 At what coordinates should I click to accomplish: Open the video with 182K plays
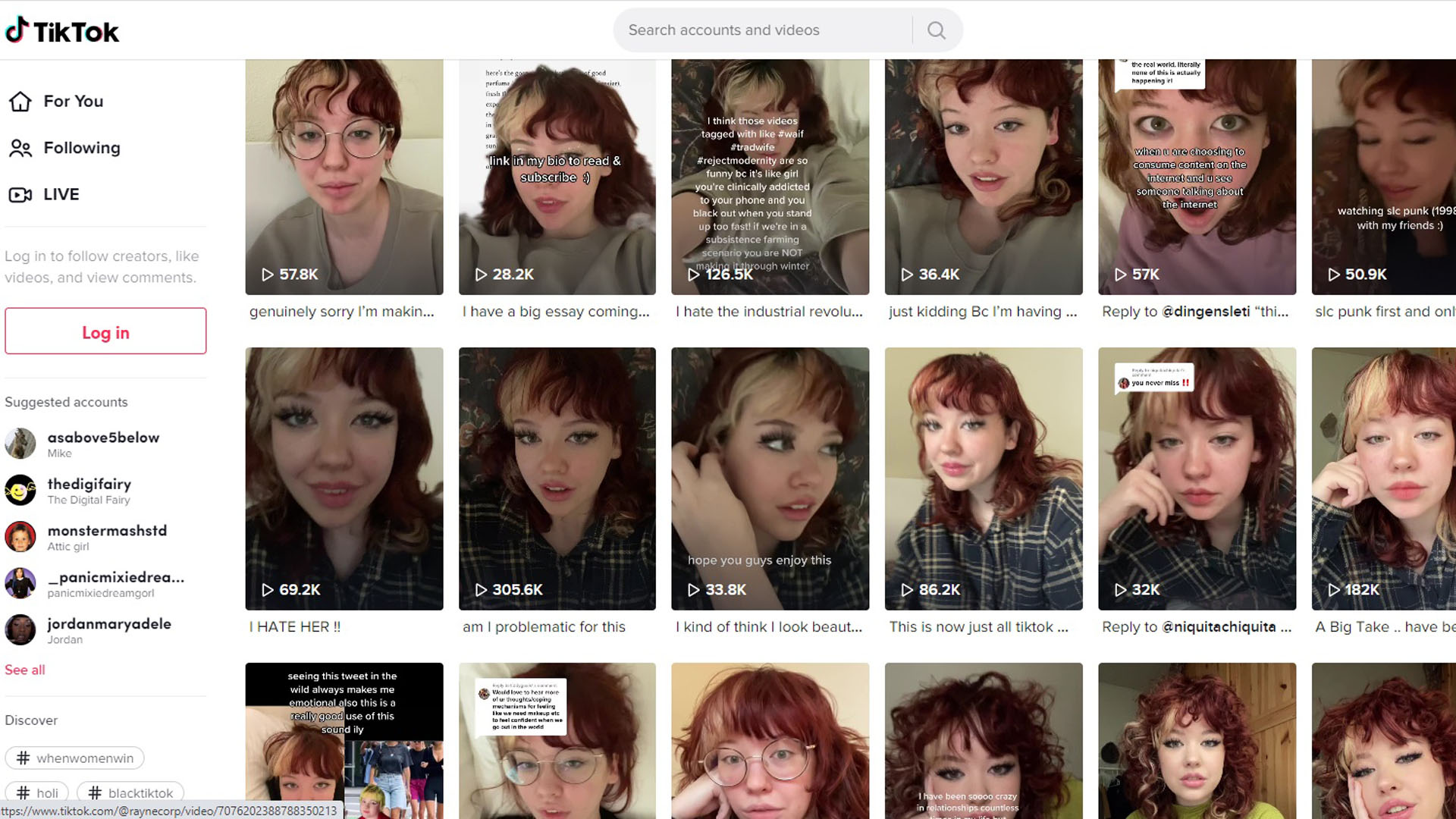[x=1384, y=479]
